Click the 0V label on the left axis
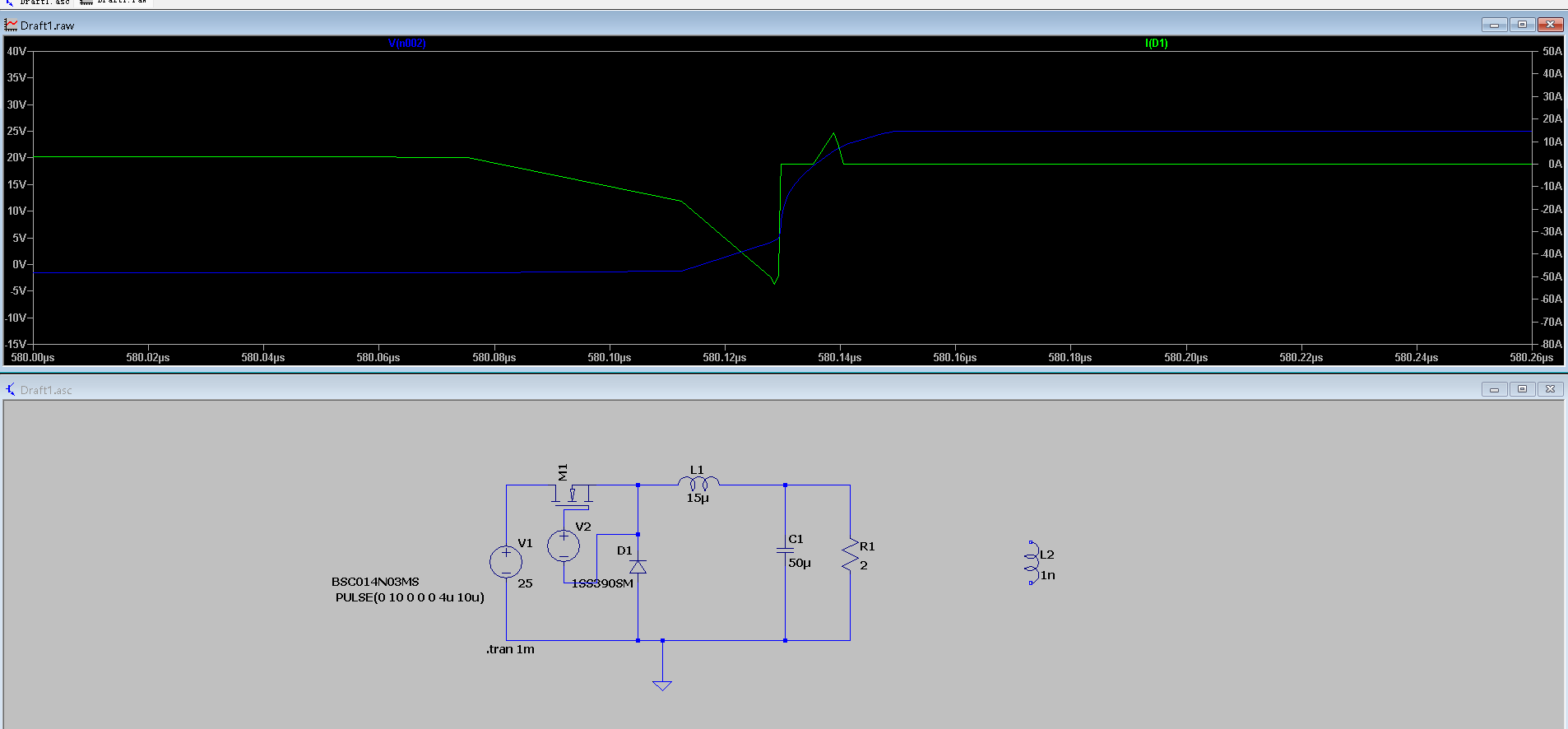The height and width of the screenshot is (729, 1568). 19,264
